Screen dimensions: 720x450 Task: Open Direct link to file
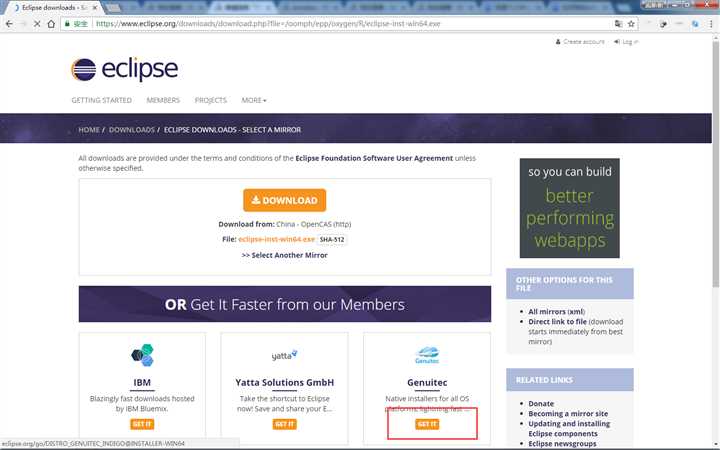click(x=557, y=321)
